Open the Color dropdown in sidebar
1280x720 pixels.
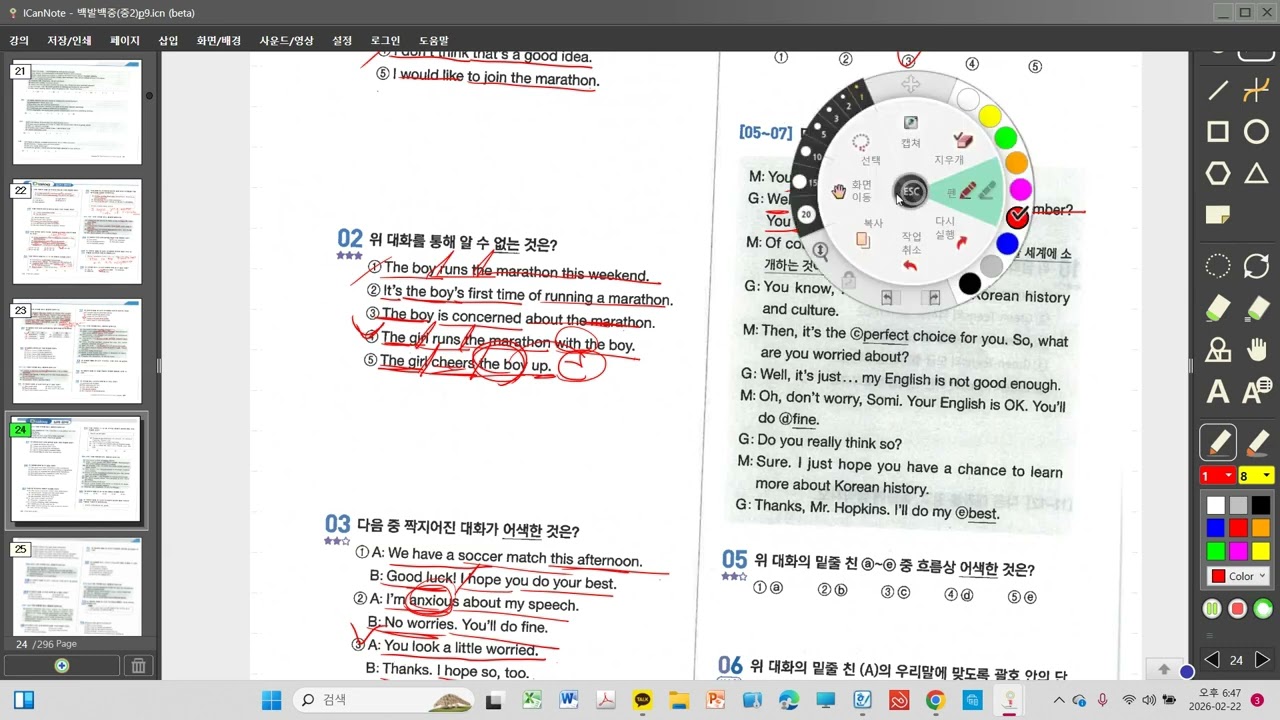pyautogui.click(x=1238, y=576)
